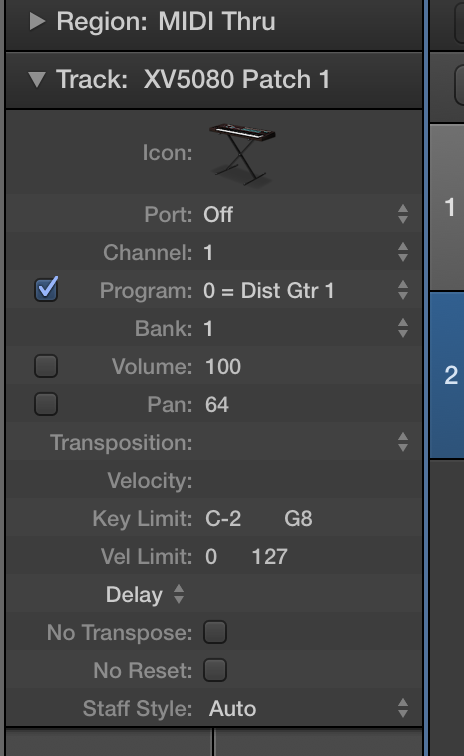Collapse the Track: XV5080 Patch 1 section
The image size is (464, 756).
[37, 80]
